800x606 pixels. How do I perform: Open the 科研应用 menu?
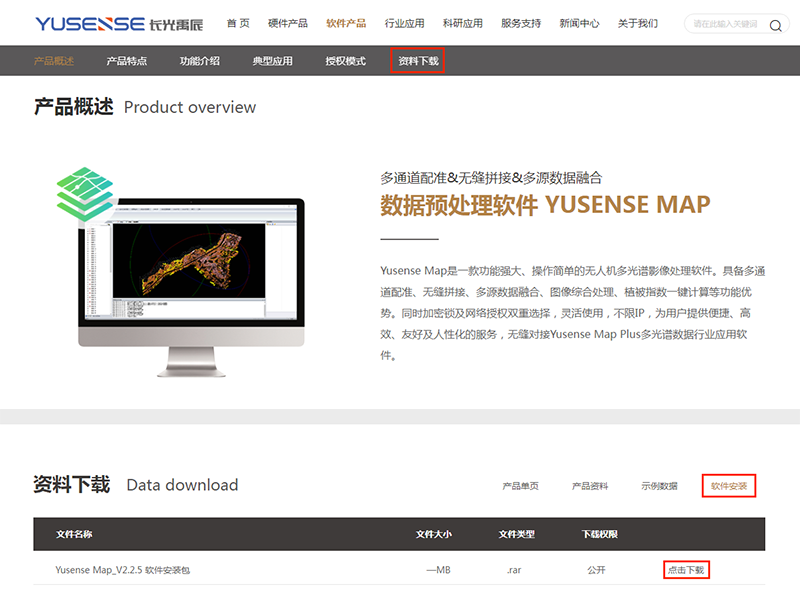click(463, 23)
